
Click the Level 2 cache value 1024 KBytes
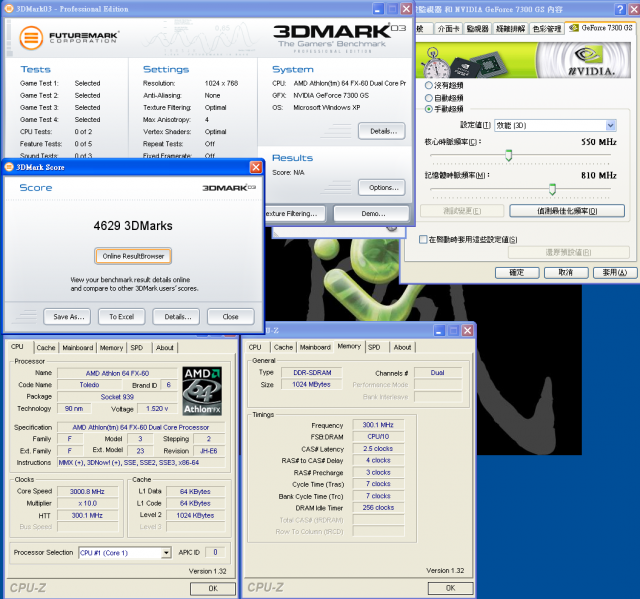tap(196, 515)
